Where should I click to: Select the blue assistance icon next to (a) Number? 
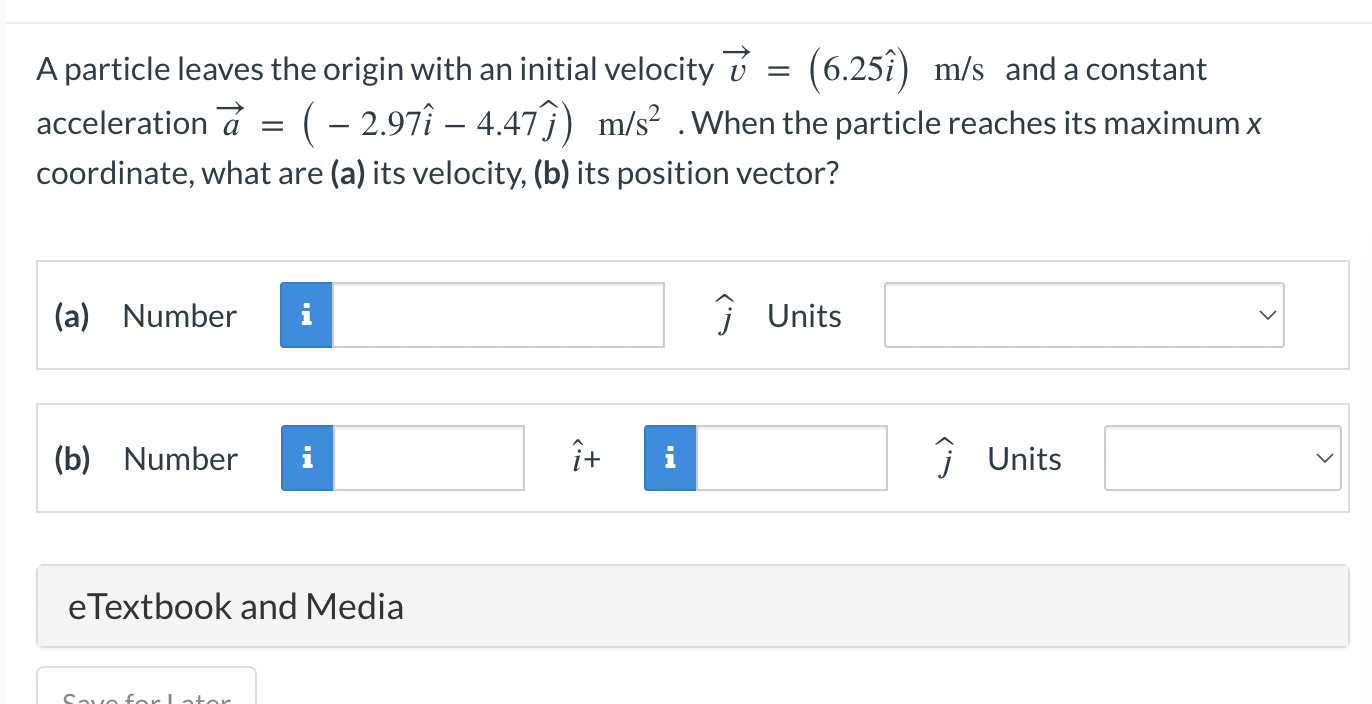pos(306,315)
